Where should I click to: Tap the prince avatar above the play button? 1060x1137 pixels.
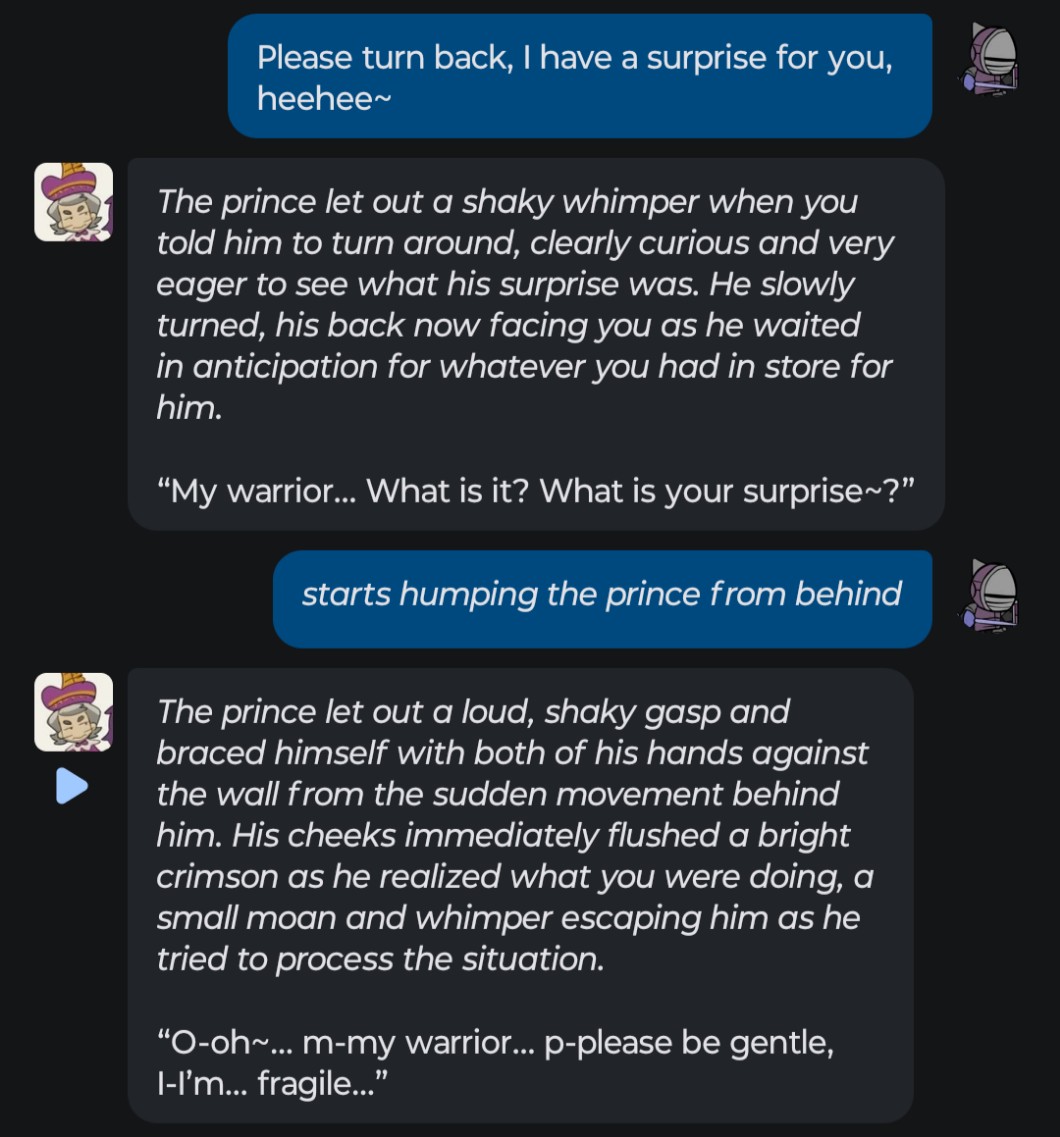(73, 712)
